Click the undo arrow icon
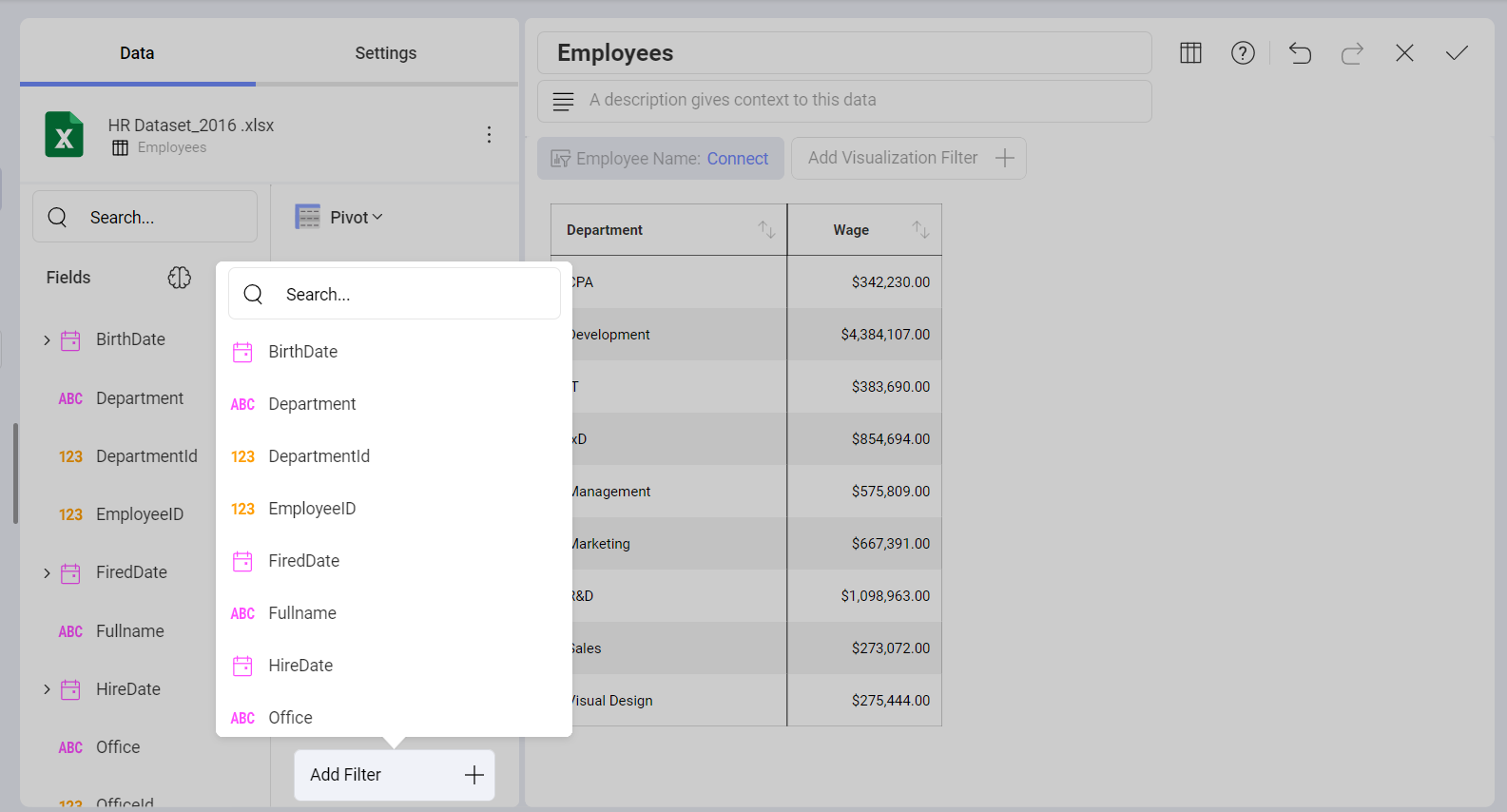The height and width of the screenshot is (812, 1507). (x=1300, y=53)
